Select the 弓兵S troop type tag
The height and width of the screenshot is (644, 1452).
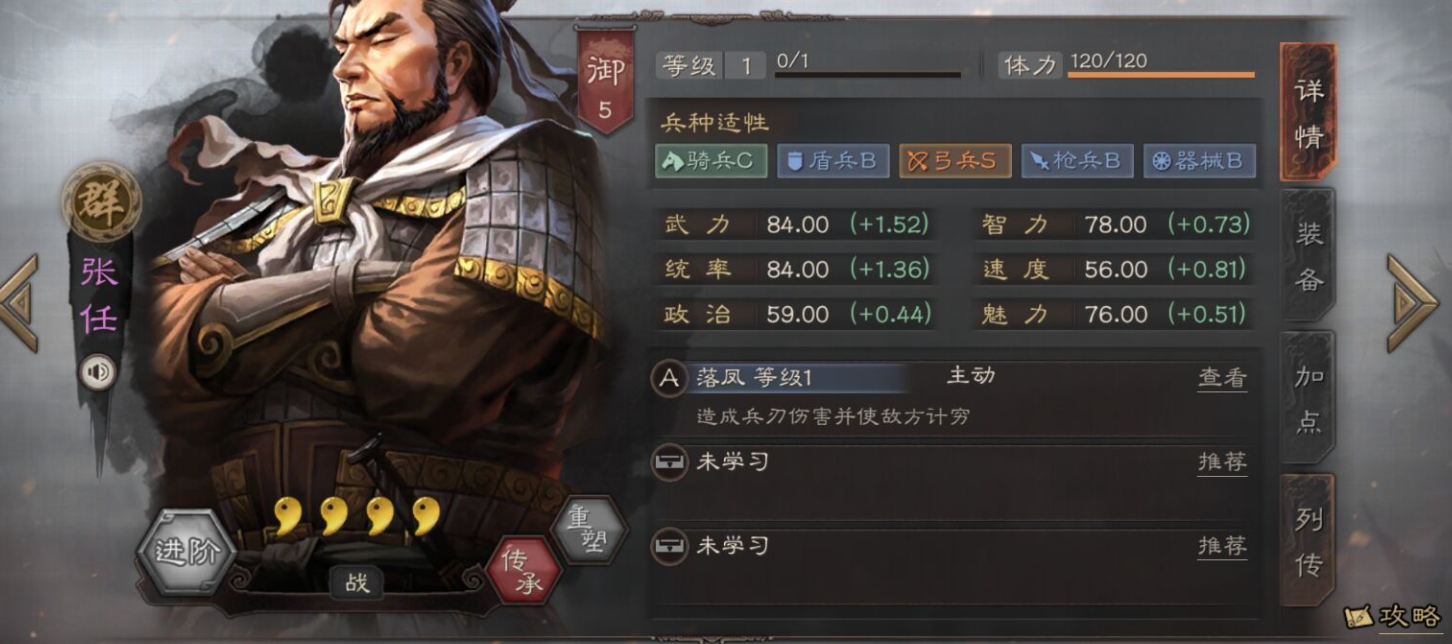tap(954, 161)
